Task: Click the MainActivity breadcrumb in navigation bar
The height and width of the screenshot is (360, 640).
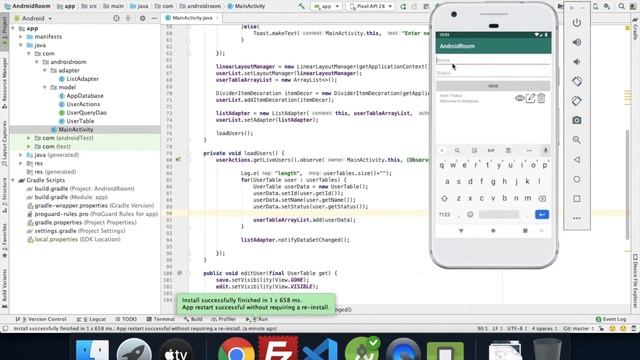Action: tap(246, 6)
